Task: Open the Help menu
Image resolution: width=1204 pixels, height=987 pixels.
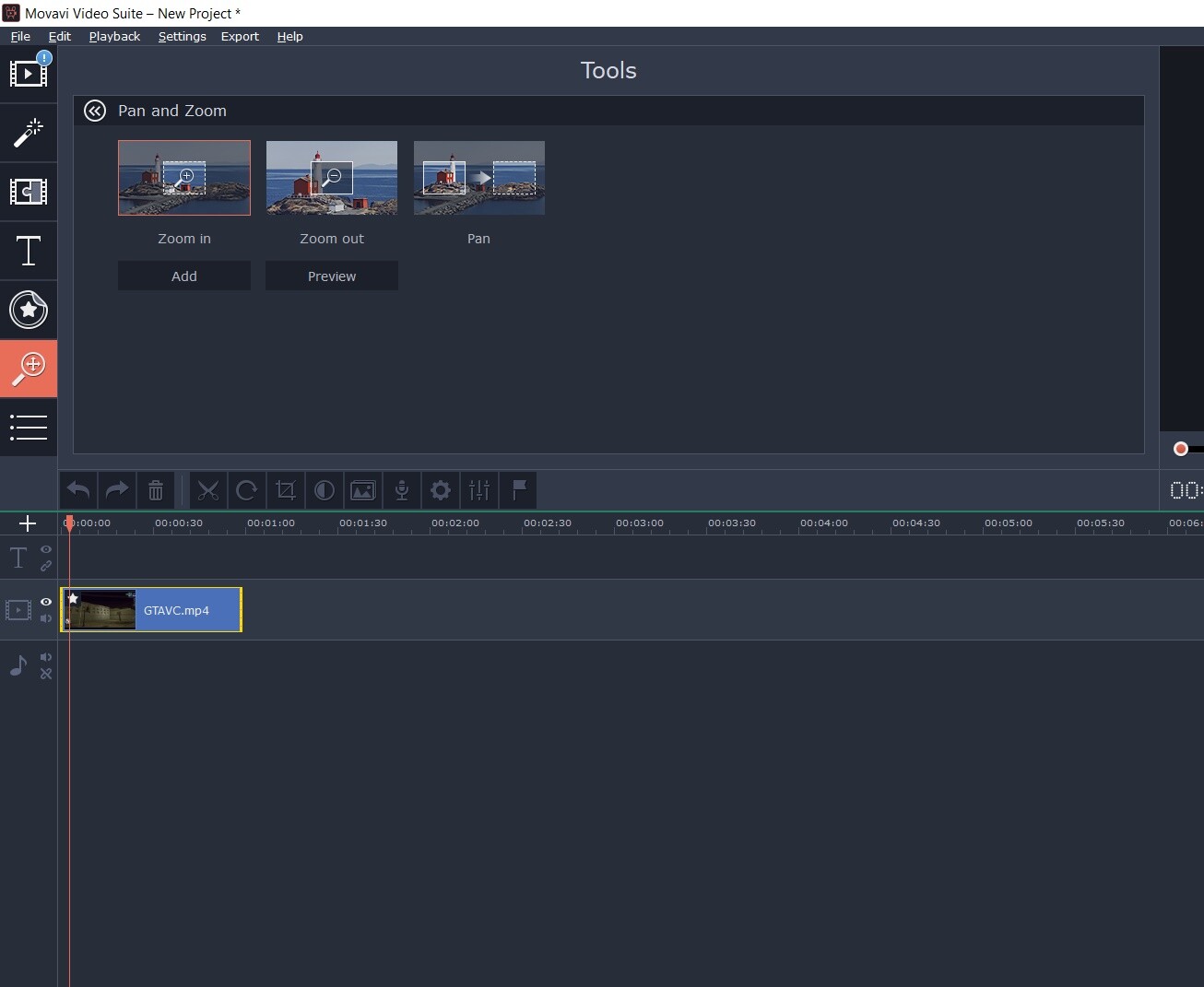Action: (x=289, y=36)
